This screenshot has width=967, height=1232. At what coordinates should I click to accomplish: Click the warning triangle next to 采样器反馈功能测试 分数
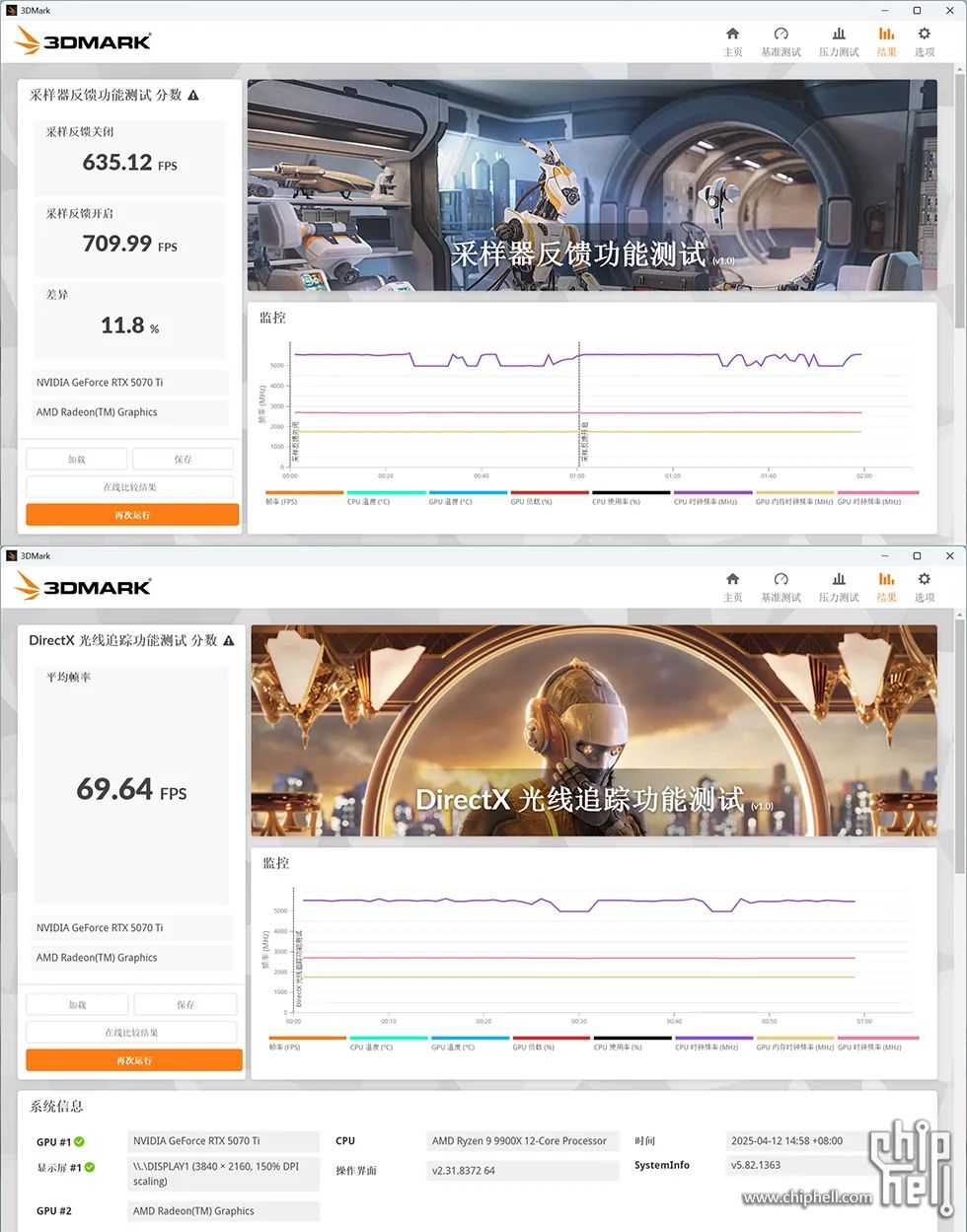point(193,96)
